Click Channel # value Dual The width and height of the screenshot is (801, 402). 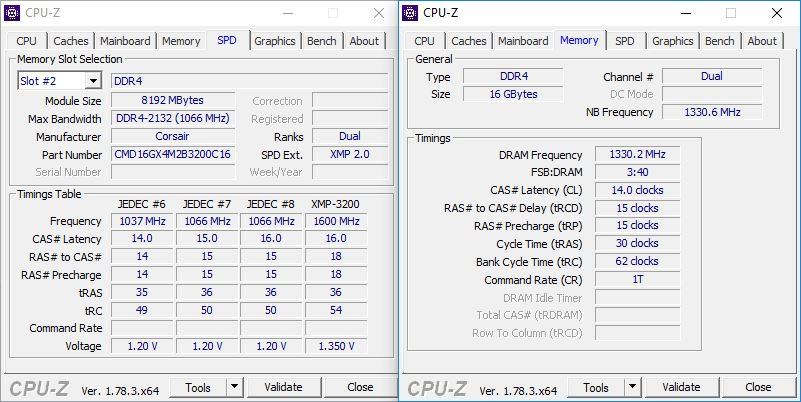(712, 76)
